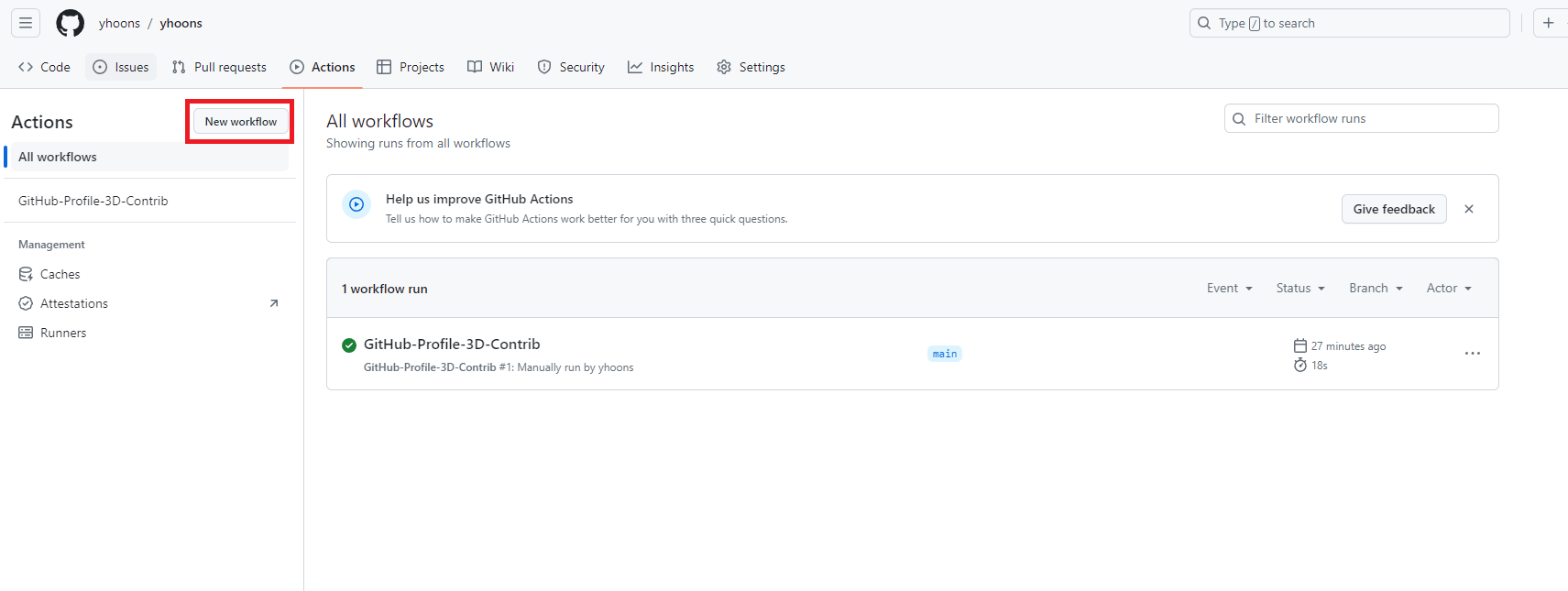Expand the Status filter dropdown
Image resolution: width=1568 pixels, height=591 pixels.
click(x=1300, y=288)
